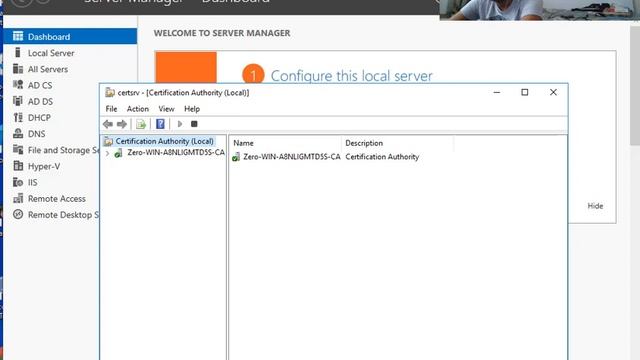Screen dimensions: 640x360
Task: Open Dashboard in Server Manager sidebar
Action: (x=70, y=36)
